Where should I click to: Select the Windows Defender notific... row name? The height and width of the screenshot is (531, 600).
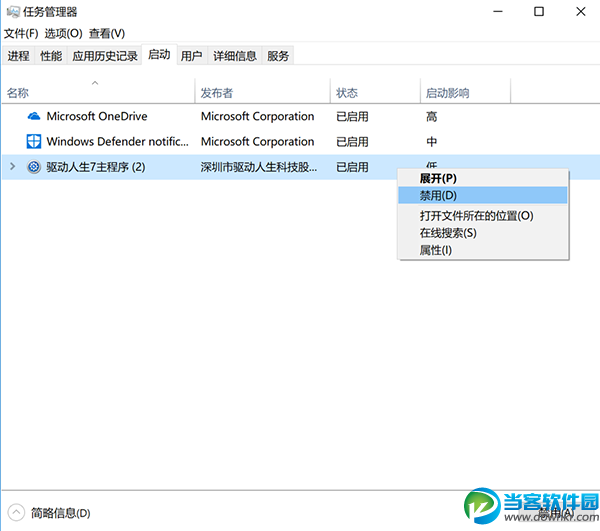(x=117, y=142)
